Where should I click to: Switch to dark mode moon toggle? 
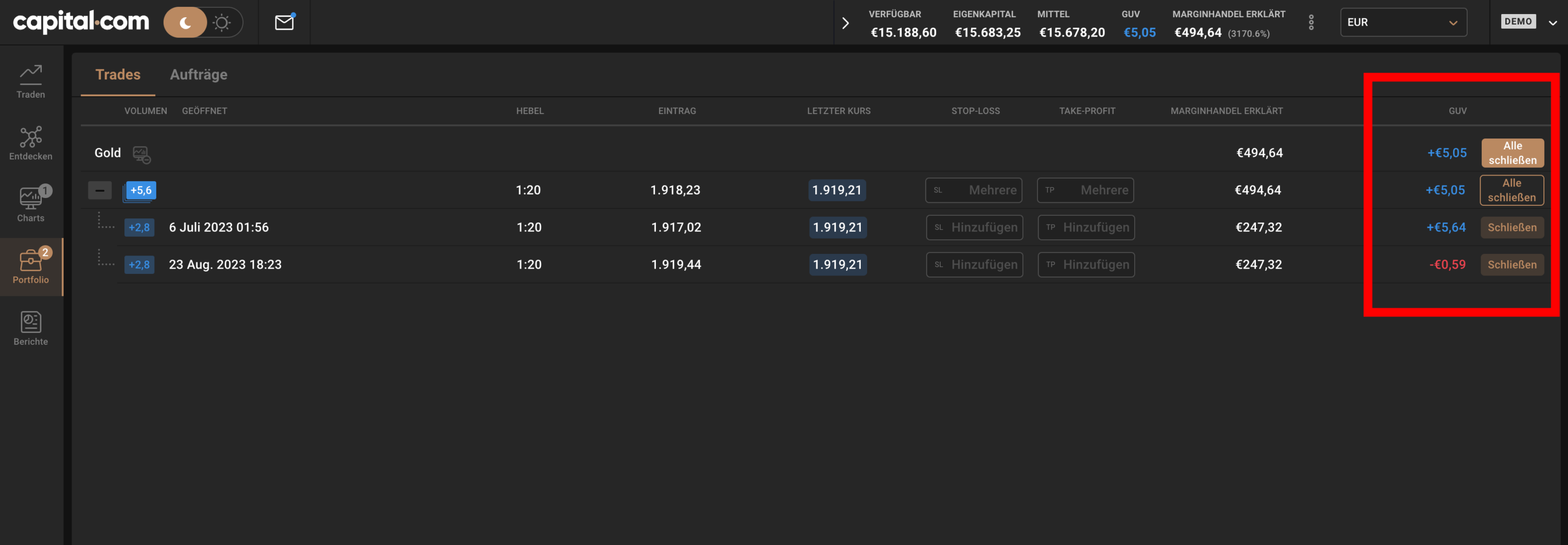[185, 23]
